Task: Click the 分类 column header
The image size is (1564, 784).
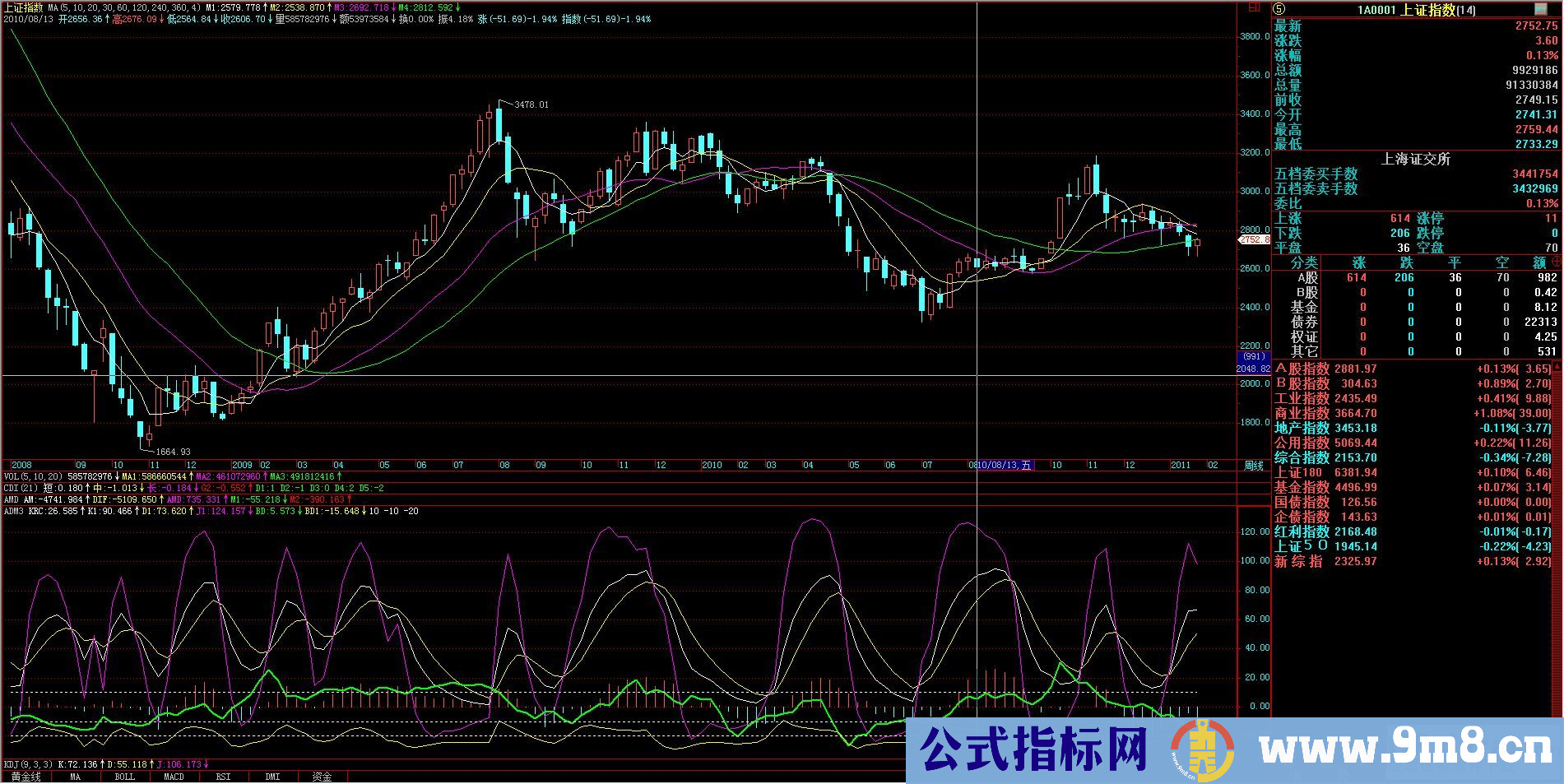Action: (1304, 262)
